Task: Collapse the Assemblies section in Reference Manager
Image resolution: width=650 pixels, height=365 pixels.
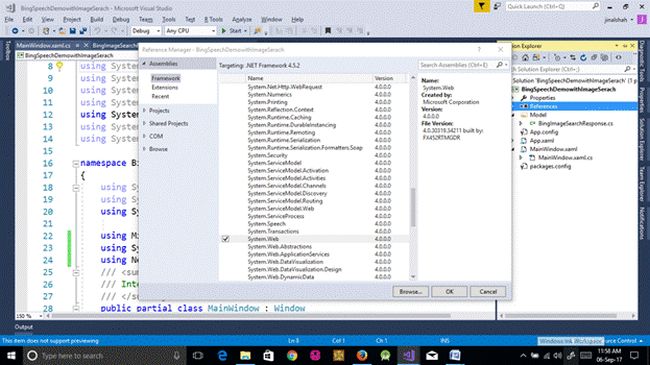Action: coord(144,63)
